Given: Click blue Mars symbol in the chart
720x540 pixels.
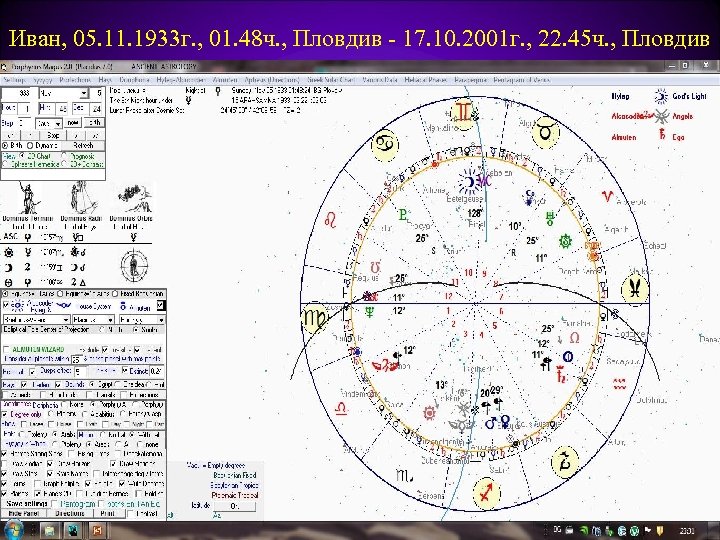Looking at the screenshot, I should point(490,422).
